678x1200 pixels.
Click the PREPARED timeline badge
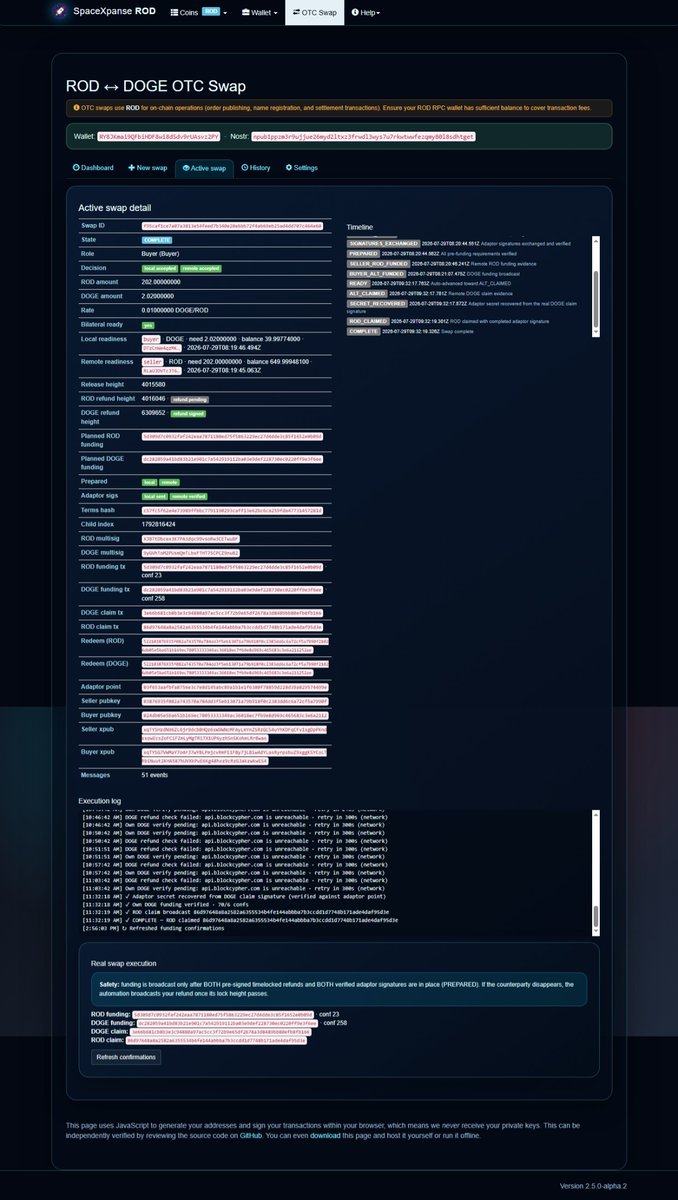[x=365, y=253]
